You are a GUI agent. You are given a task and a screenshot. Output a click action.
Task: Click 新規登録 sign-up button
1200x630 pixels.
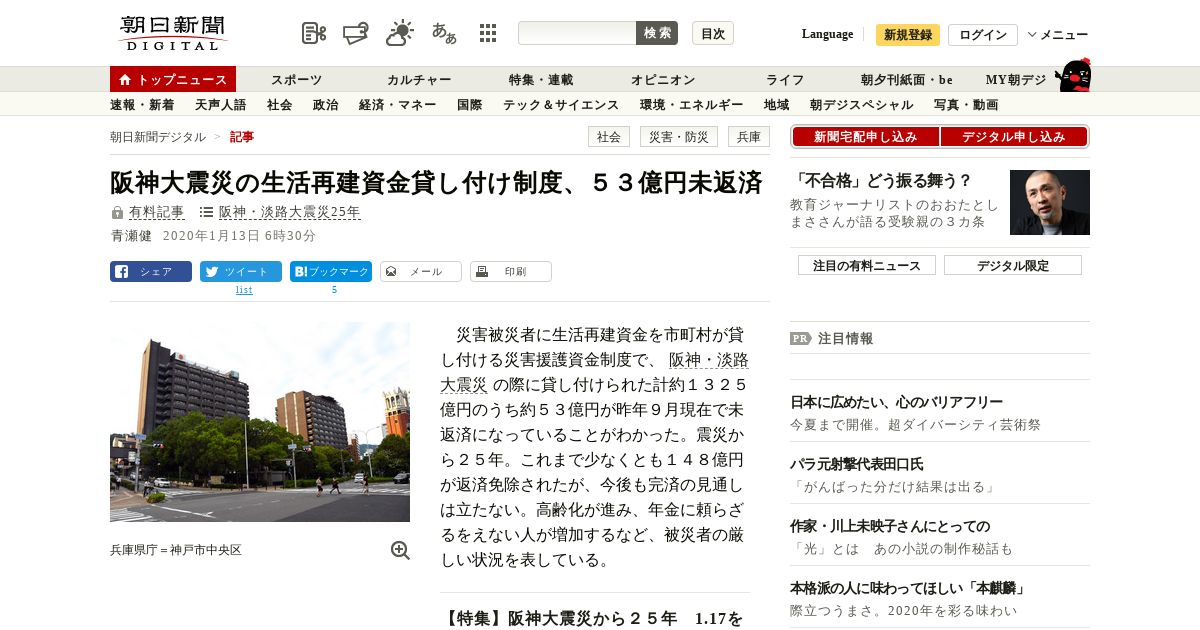click(908, 35)
